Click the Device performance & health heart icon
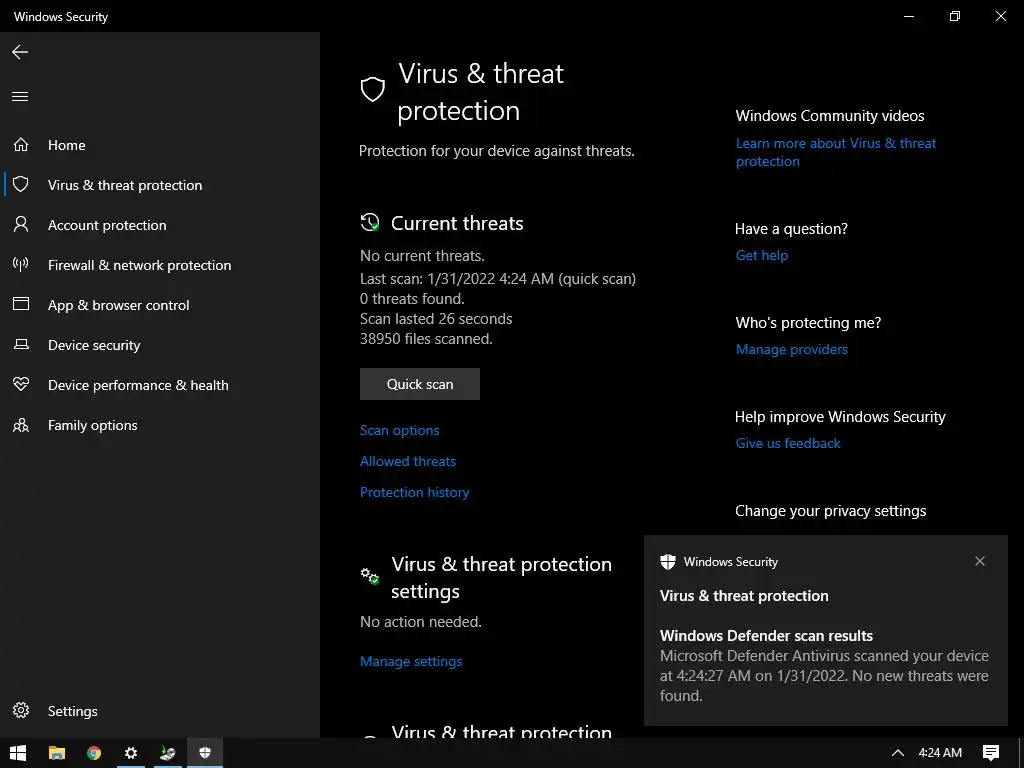 click(20, 385)
